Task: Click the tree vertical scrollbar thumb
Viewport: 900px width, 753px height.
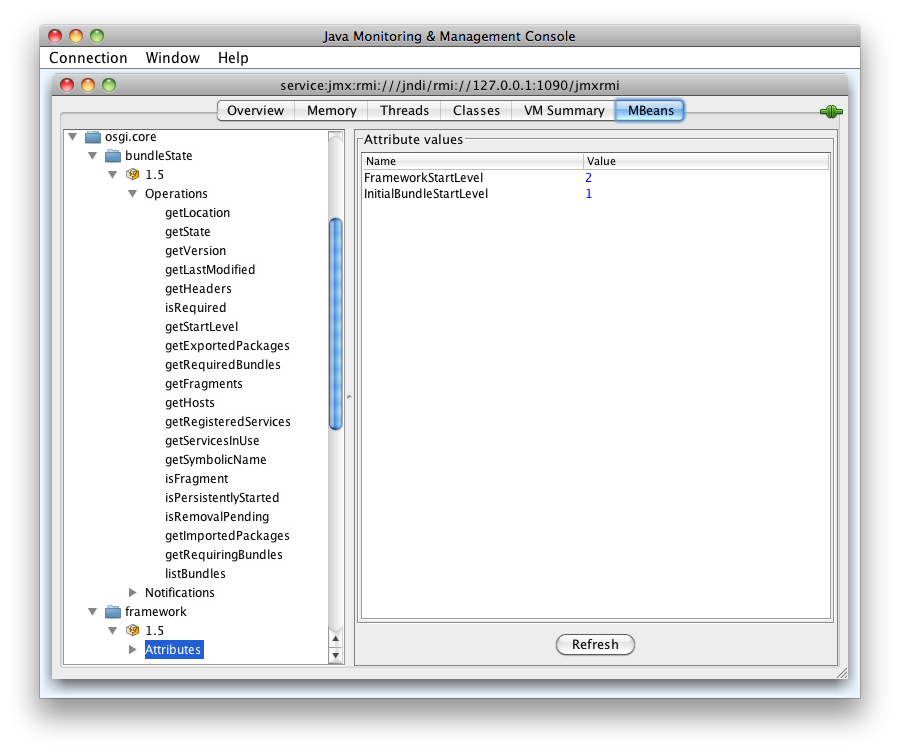Action: pyautogui.click(x=336, y=324)
